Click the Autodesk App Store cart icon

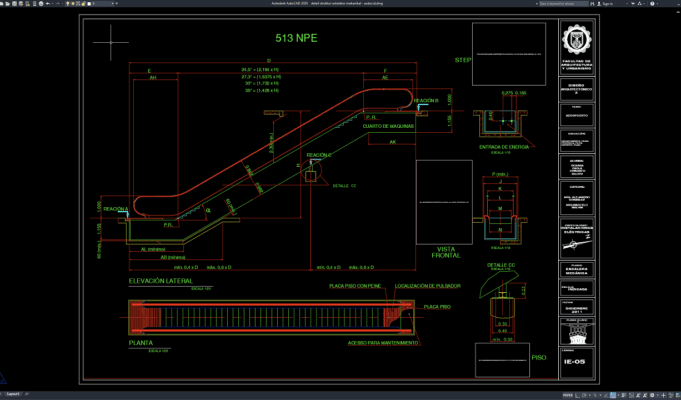coord(633,3)
